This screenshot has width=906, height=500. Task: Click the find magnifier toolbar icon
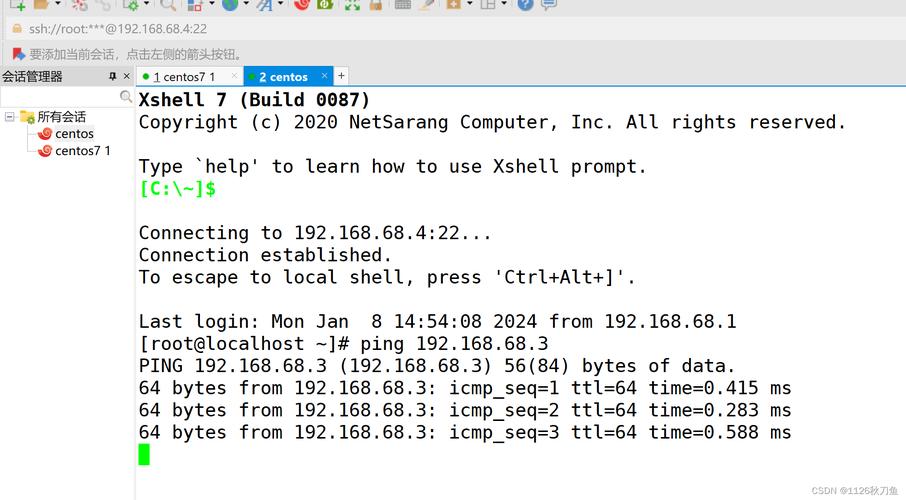[x=168, y=5]
